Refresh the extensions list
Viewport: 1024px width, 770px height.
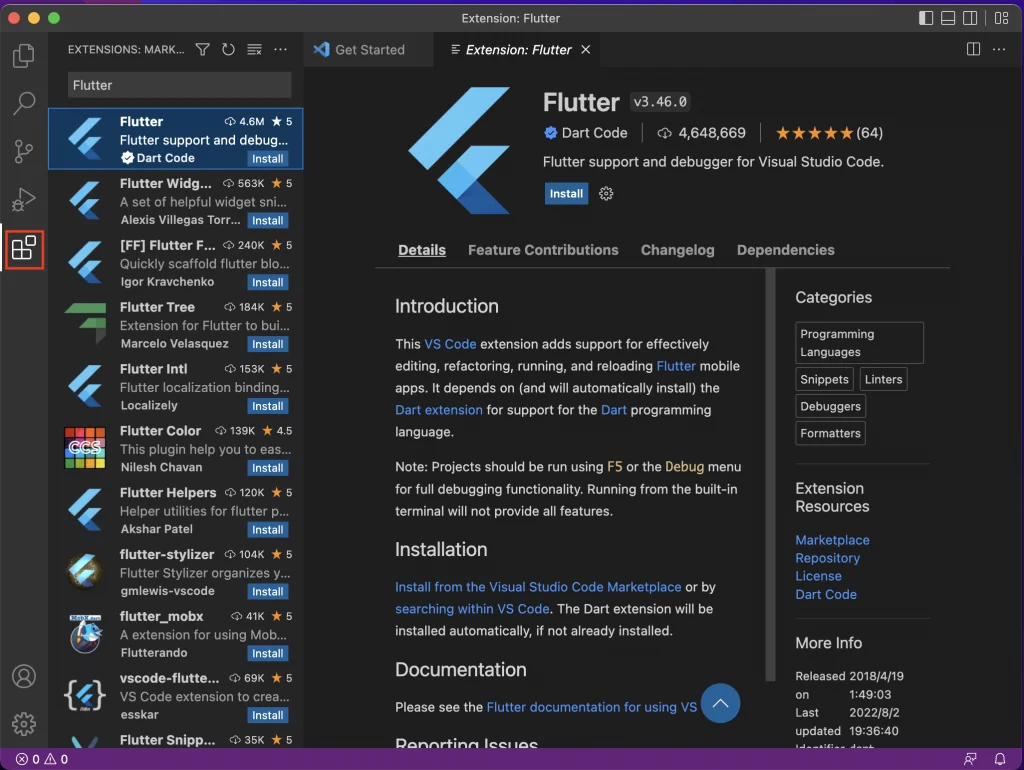(228, 49)
